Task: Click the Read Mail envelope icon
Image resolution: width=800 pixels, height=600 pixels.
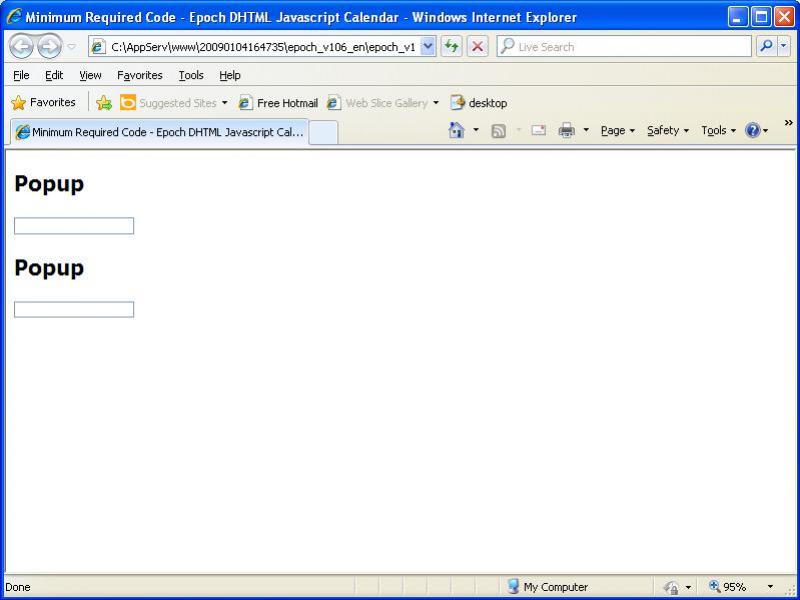Action: click(538, 131)
